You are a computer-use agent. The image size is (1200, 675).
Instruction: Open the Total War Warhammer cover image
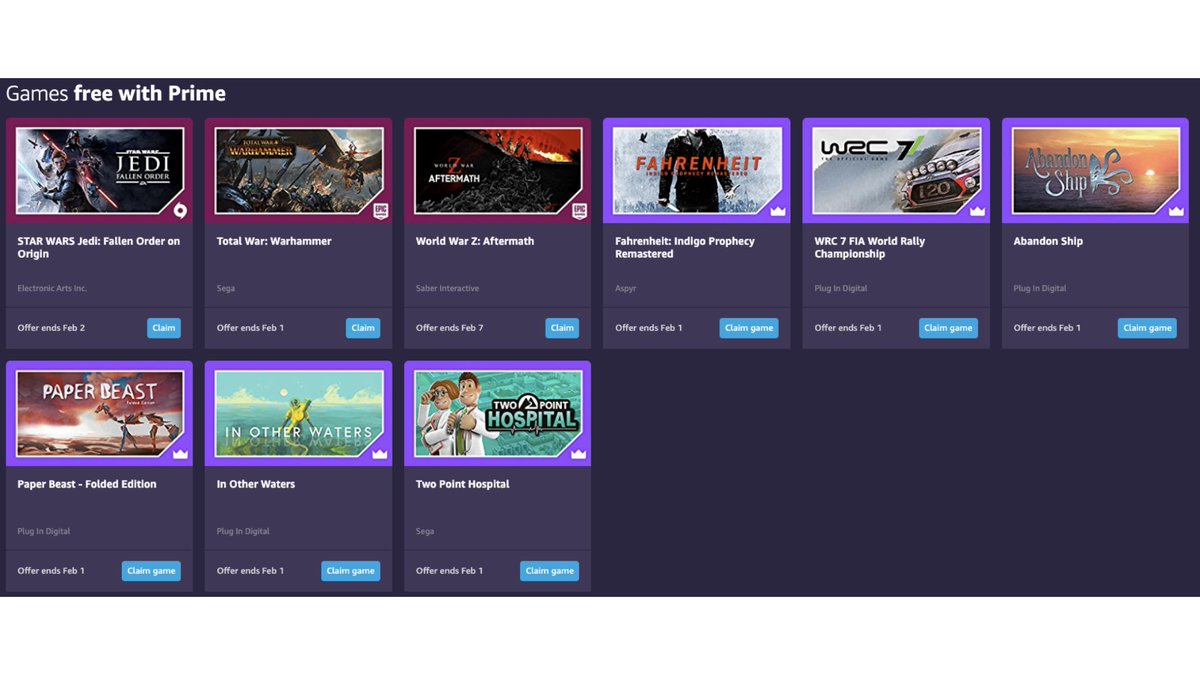(x=298, y=171)
